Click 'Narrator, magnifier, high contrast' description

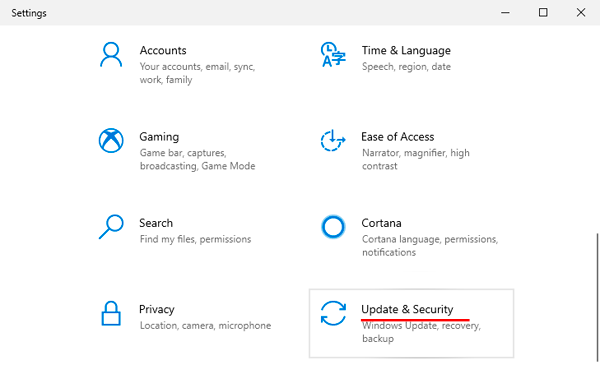click(x=416, y=159)
